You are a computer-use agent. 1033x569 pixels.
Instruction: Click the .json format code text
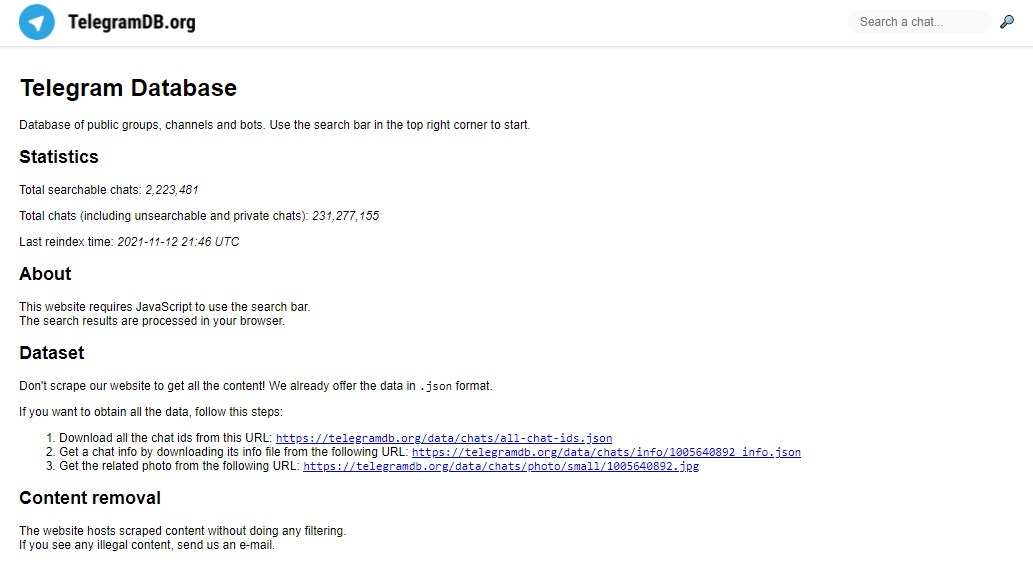435,386
